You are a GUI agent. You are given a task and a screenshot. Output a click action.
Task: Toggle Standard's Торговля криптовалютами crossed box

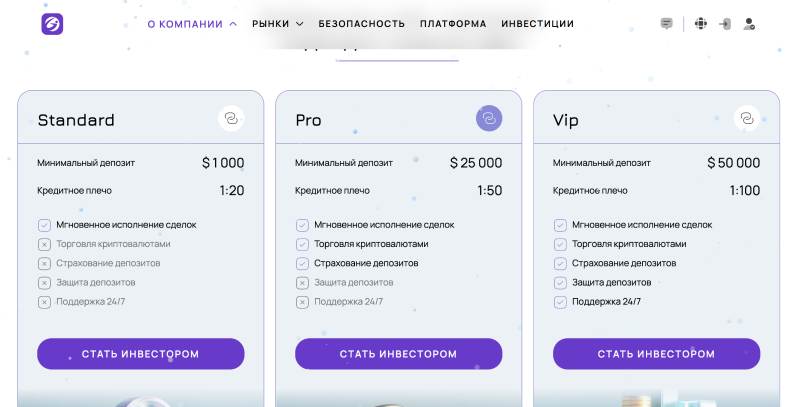44,244
